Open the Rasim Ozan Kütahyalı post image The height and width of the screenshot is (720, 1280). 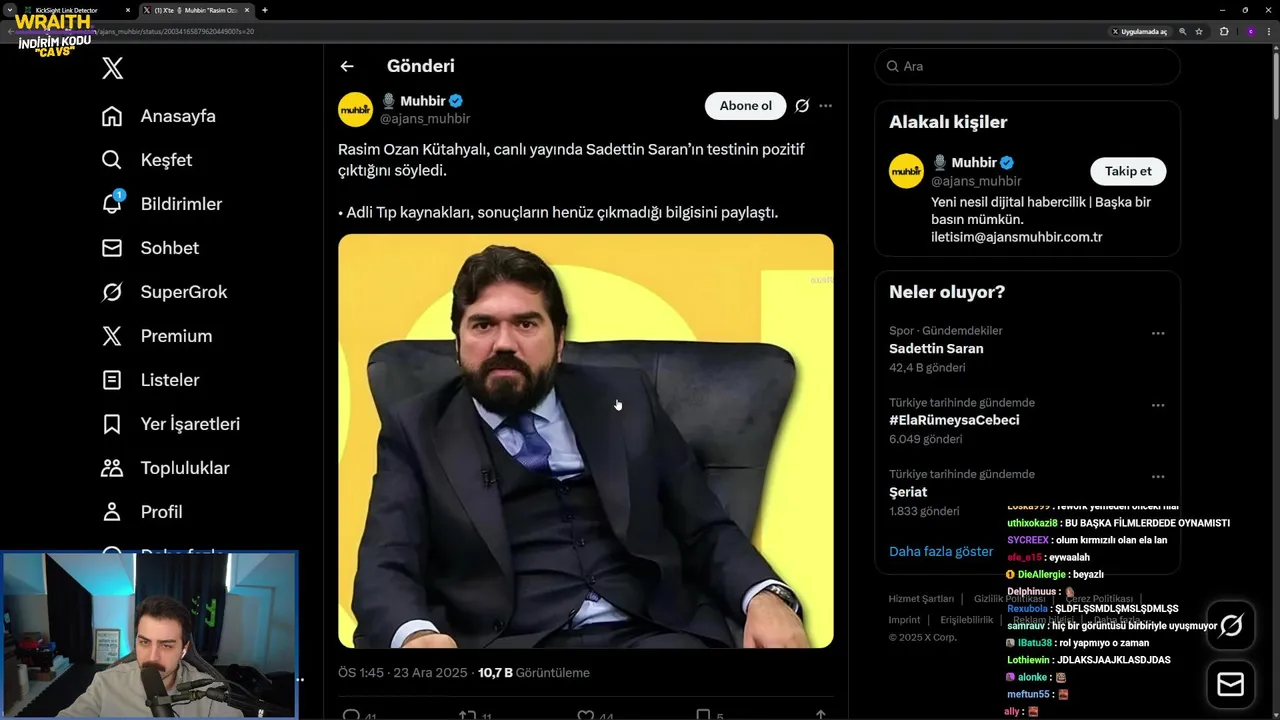pos(585,441)
